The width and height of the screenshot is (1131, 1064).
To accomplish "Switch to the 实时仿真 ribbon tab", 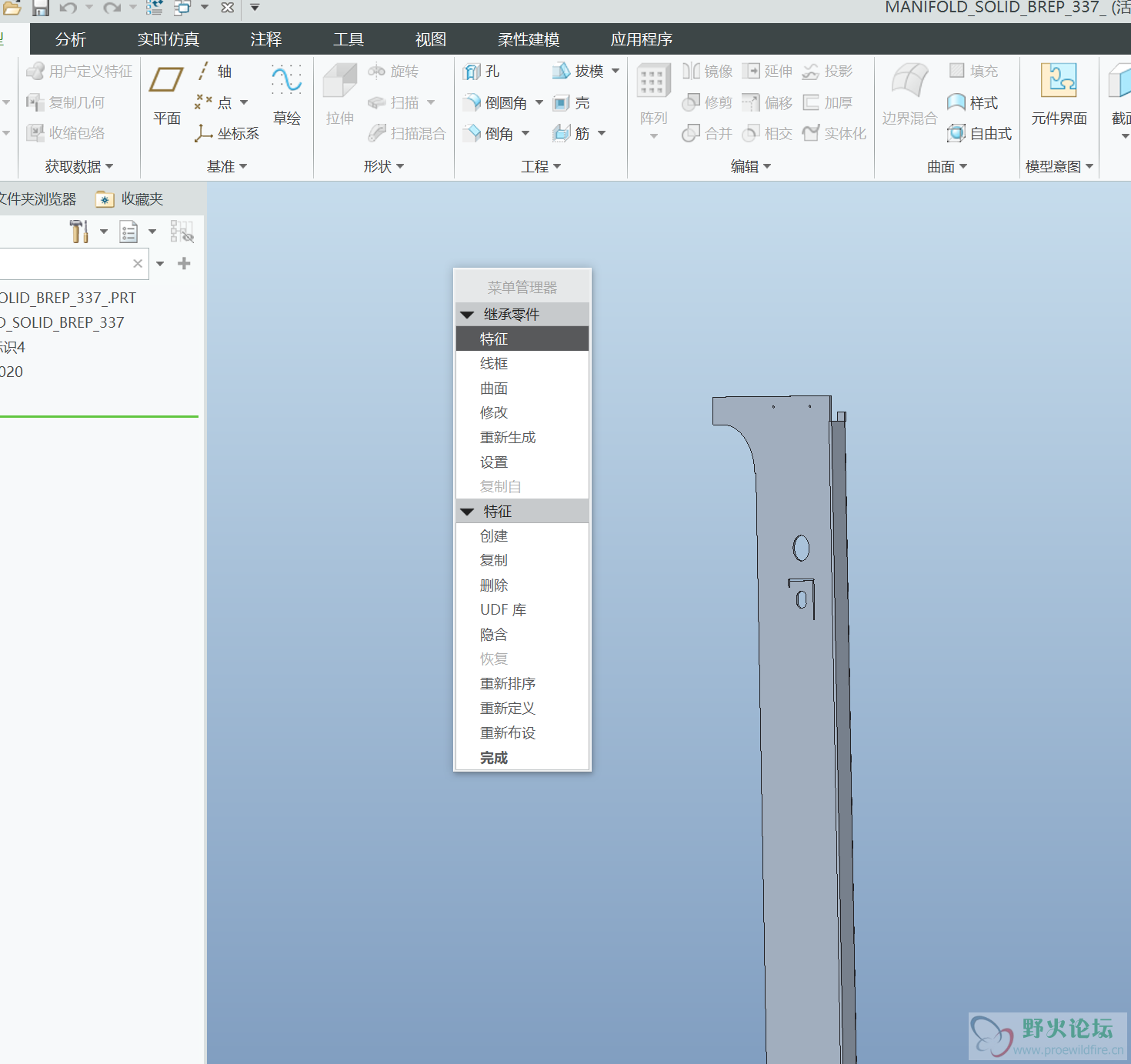I will [168, 39].
